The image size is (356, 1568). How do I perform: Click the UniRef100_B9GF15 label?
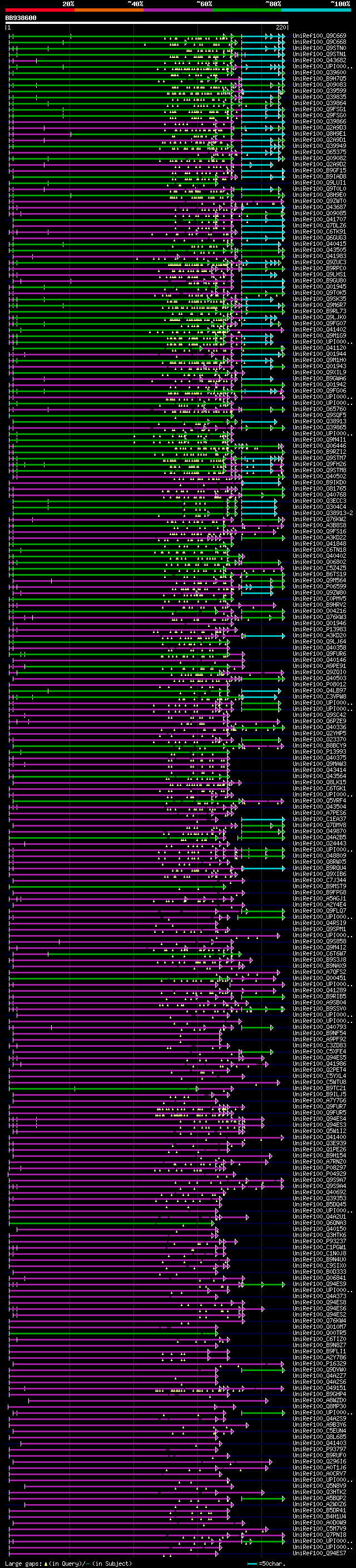click(319, 170)
